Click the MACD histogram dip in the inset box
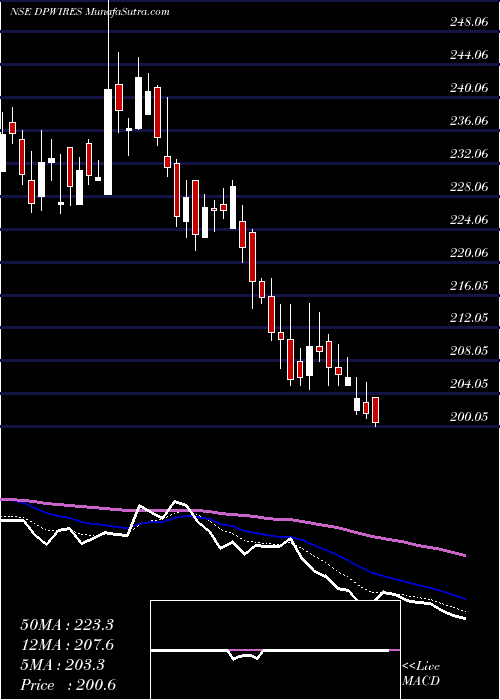Viewport: 500px width, 700px height. [x=246, y=655]
